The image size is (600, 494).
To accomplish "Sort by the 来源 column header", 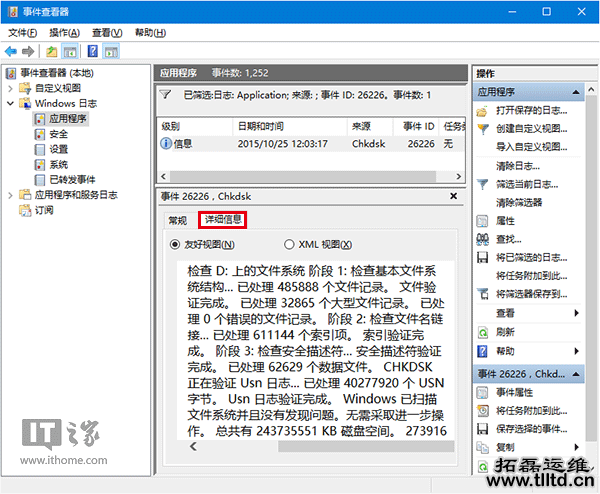I will [370, 126].
